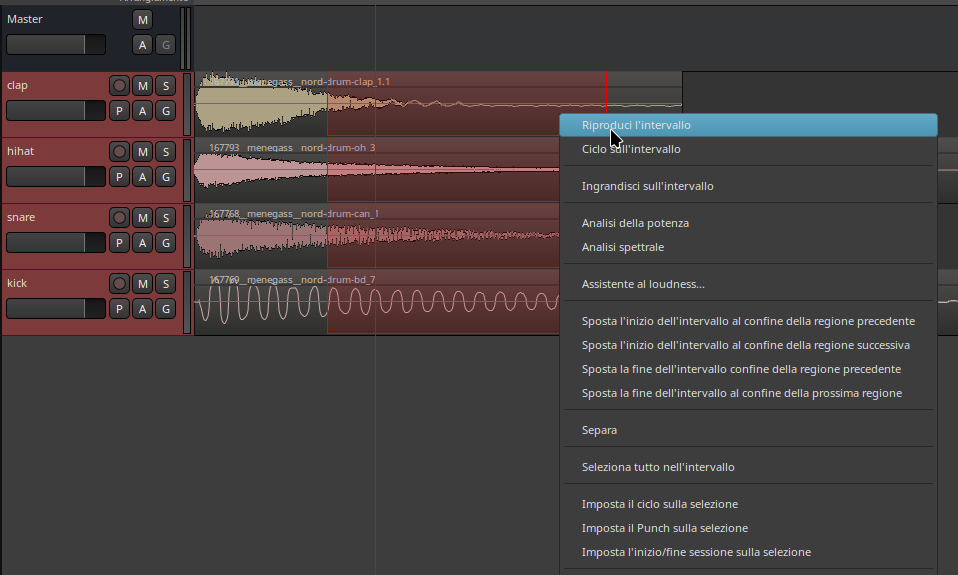Click the snare track record button
958x575 pixels.
[x=119, y=218]
